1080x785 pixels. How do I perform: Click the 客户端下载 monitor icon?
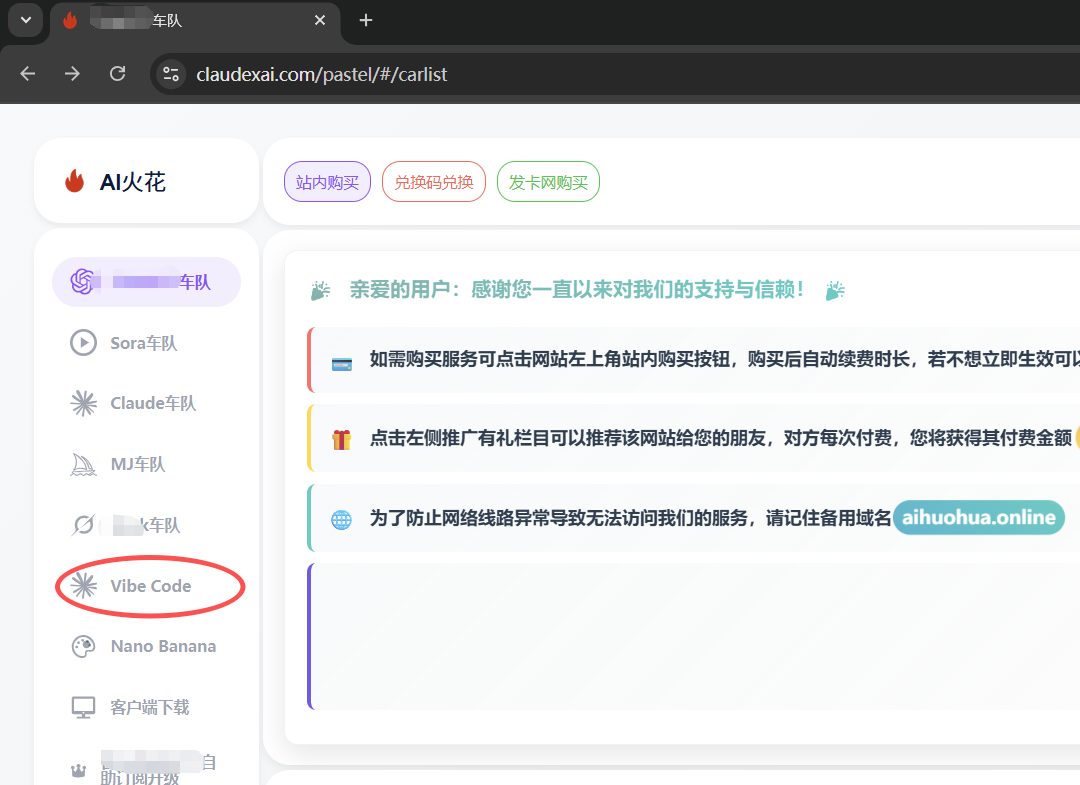click(x=83, y=707)
